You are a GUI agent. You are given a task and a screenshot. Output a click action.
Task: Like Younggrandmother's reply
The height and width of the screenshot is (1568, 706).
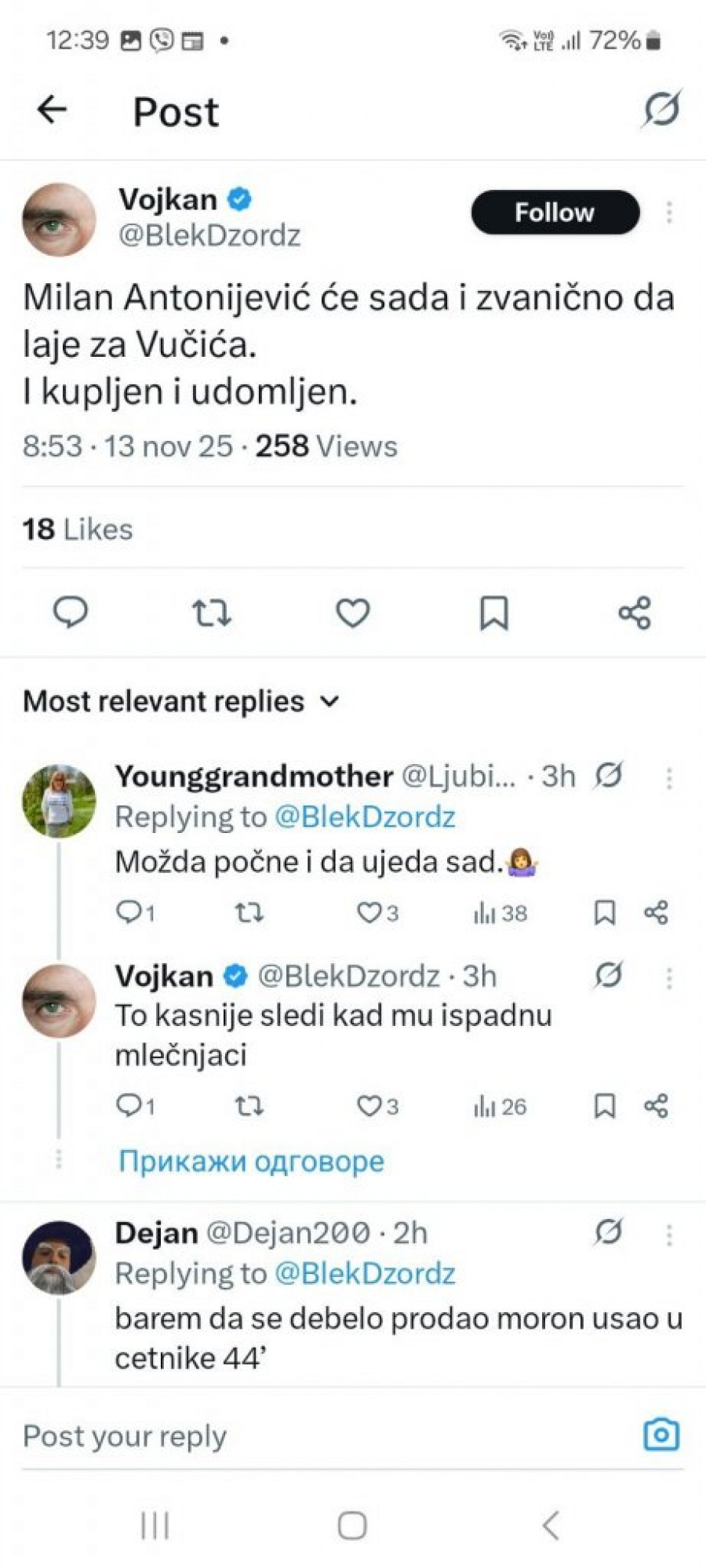point(369,912)
